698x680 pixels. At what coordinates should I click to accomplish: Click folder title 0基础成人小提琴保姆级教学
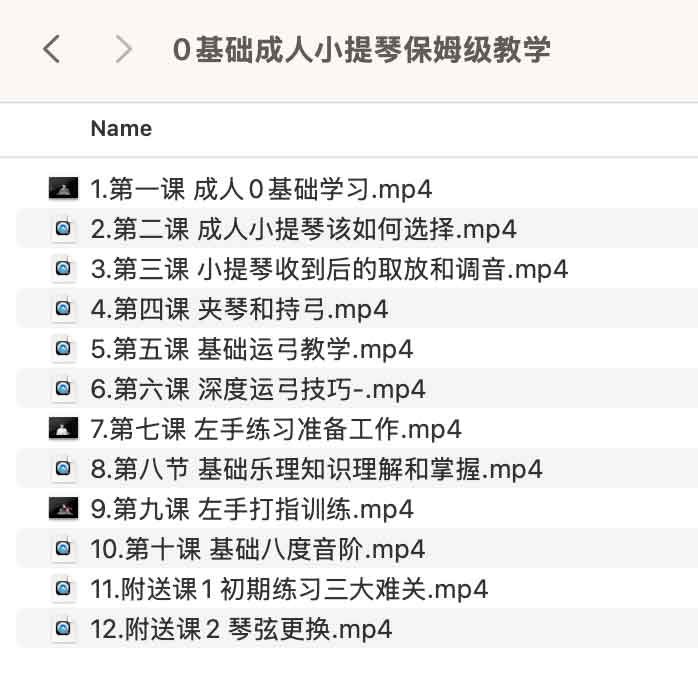click(361, 49)
